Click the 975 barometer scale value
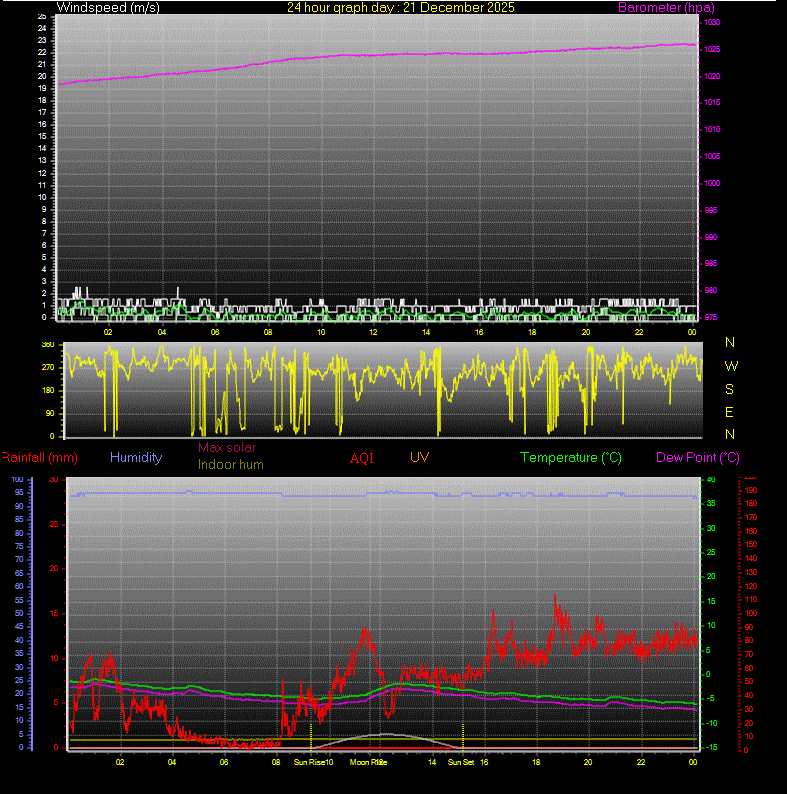The height and width of the screenshot is (794, 787). [711, 317]
